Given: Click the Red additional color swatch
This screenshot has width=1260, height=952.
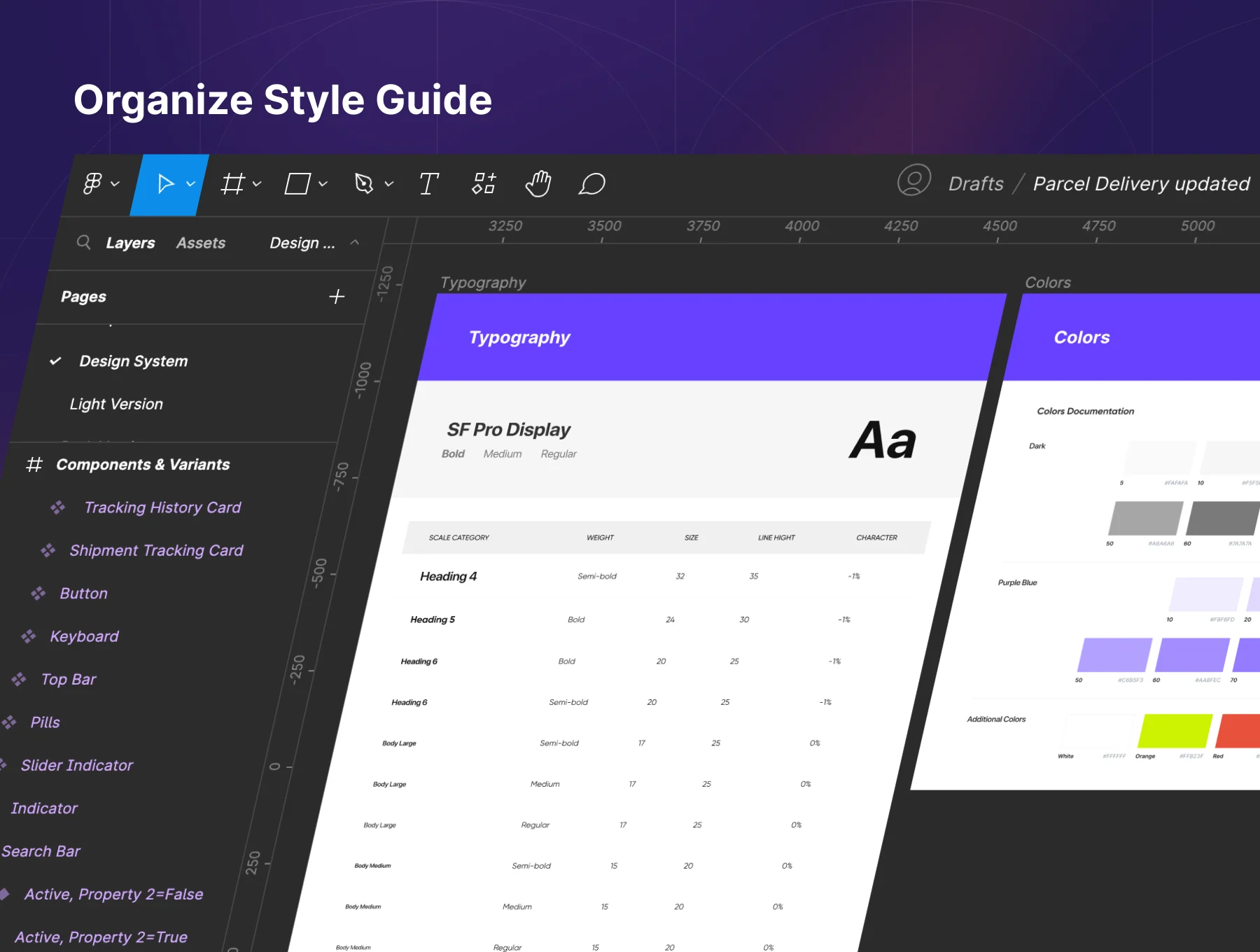Looking at the screenshot, I should [1238, 731].
